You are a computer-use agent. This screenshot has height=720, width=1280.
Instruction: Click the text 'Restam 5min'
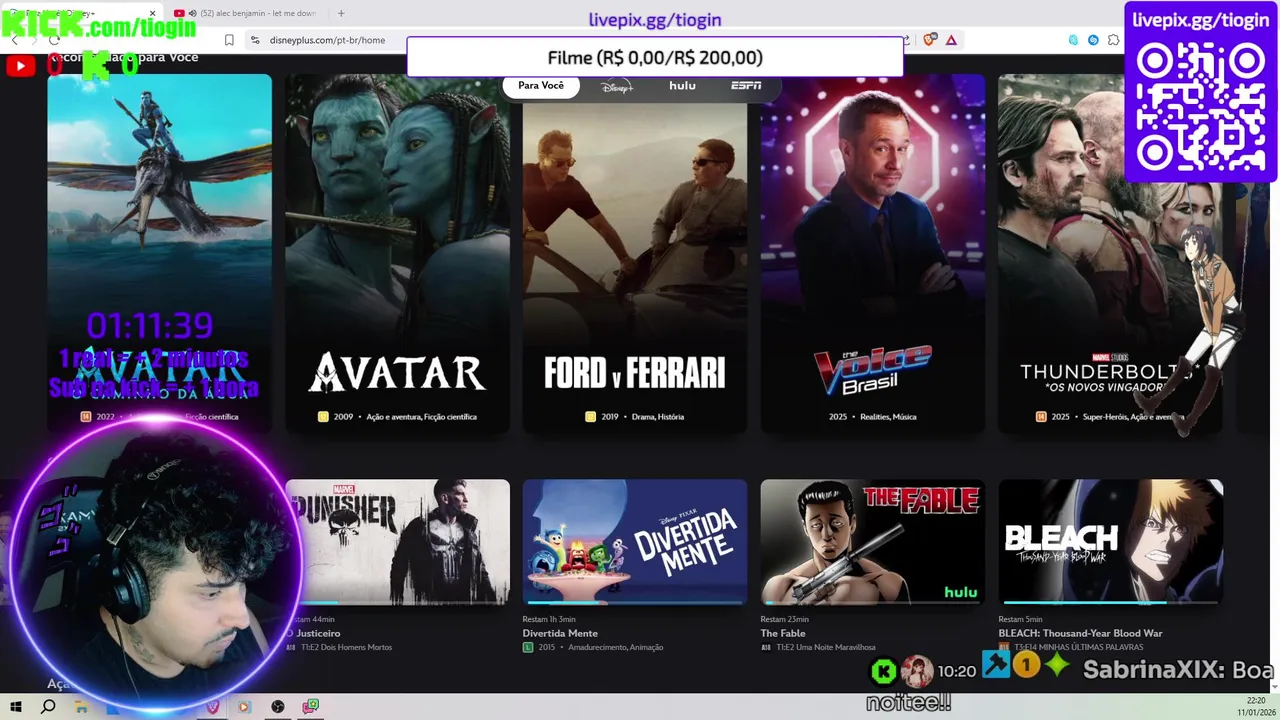(1020, 619)
